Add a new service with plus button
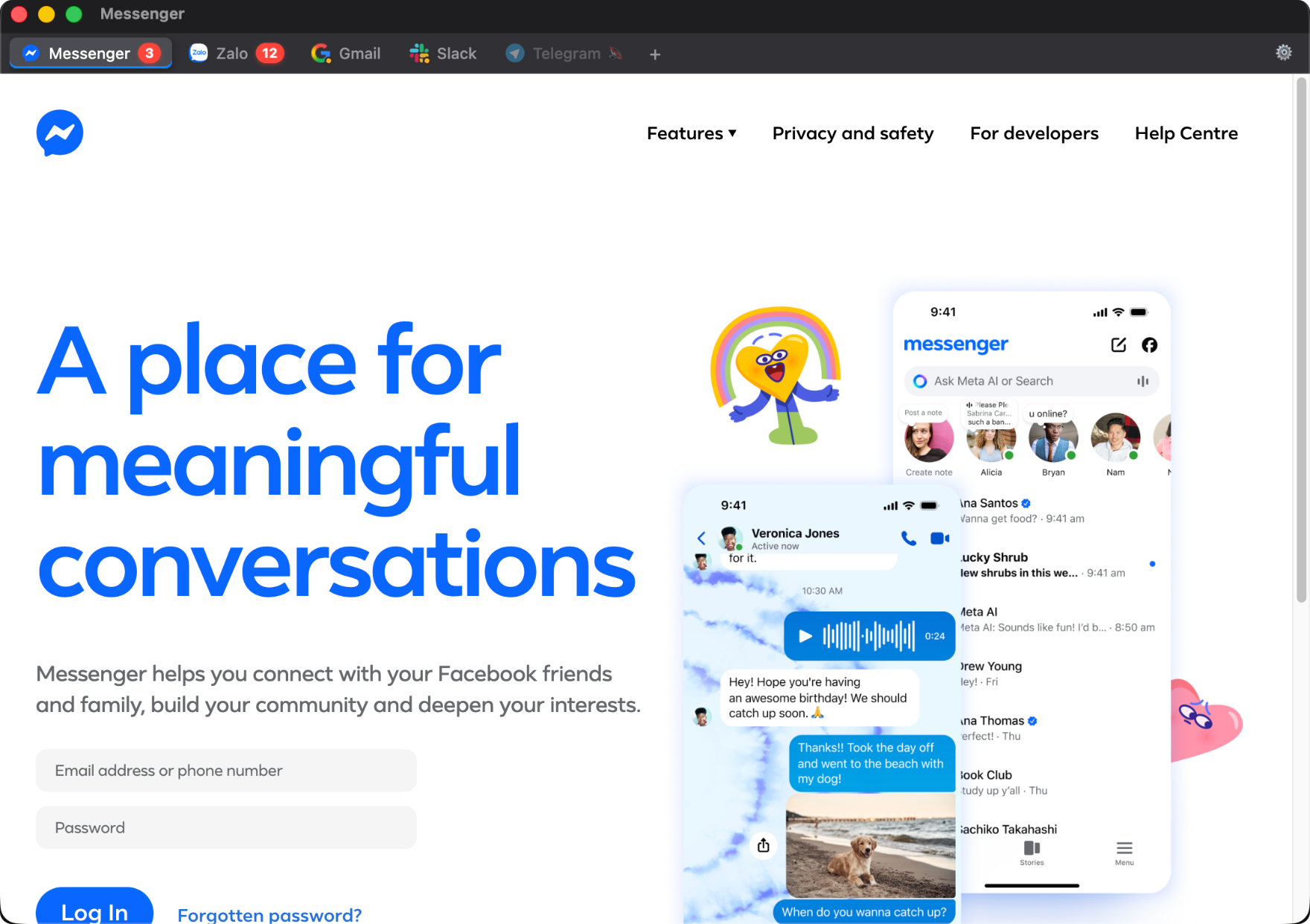The width and height of the screenshot is (1310, 924). [x=655, y=54]
